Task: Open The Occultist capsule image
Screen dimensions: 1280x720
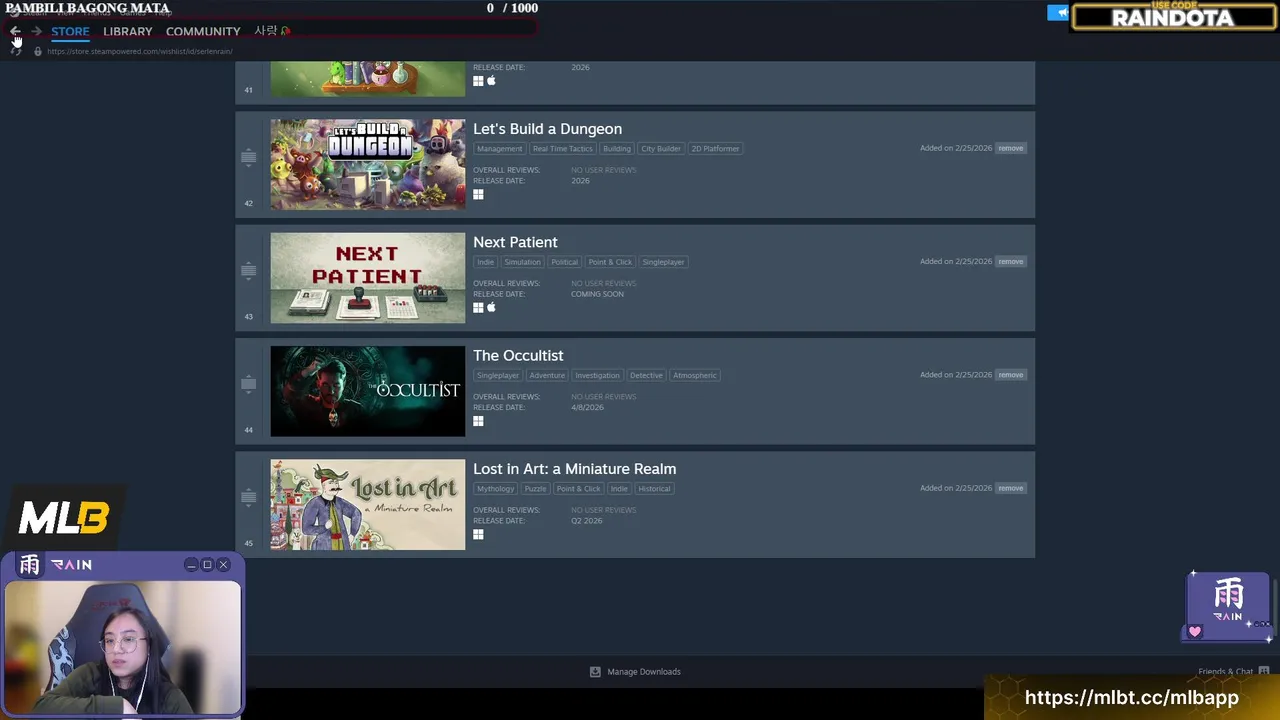Action: click(368, 391)
